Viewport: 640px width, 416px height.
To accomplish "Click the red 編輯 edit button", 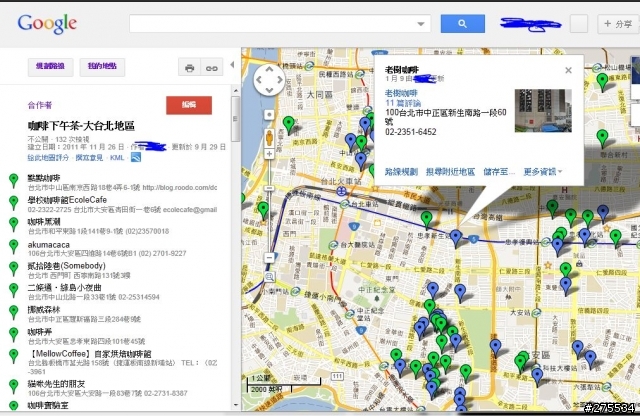I will (189, 105).
